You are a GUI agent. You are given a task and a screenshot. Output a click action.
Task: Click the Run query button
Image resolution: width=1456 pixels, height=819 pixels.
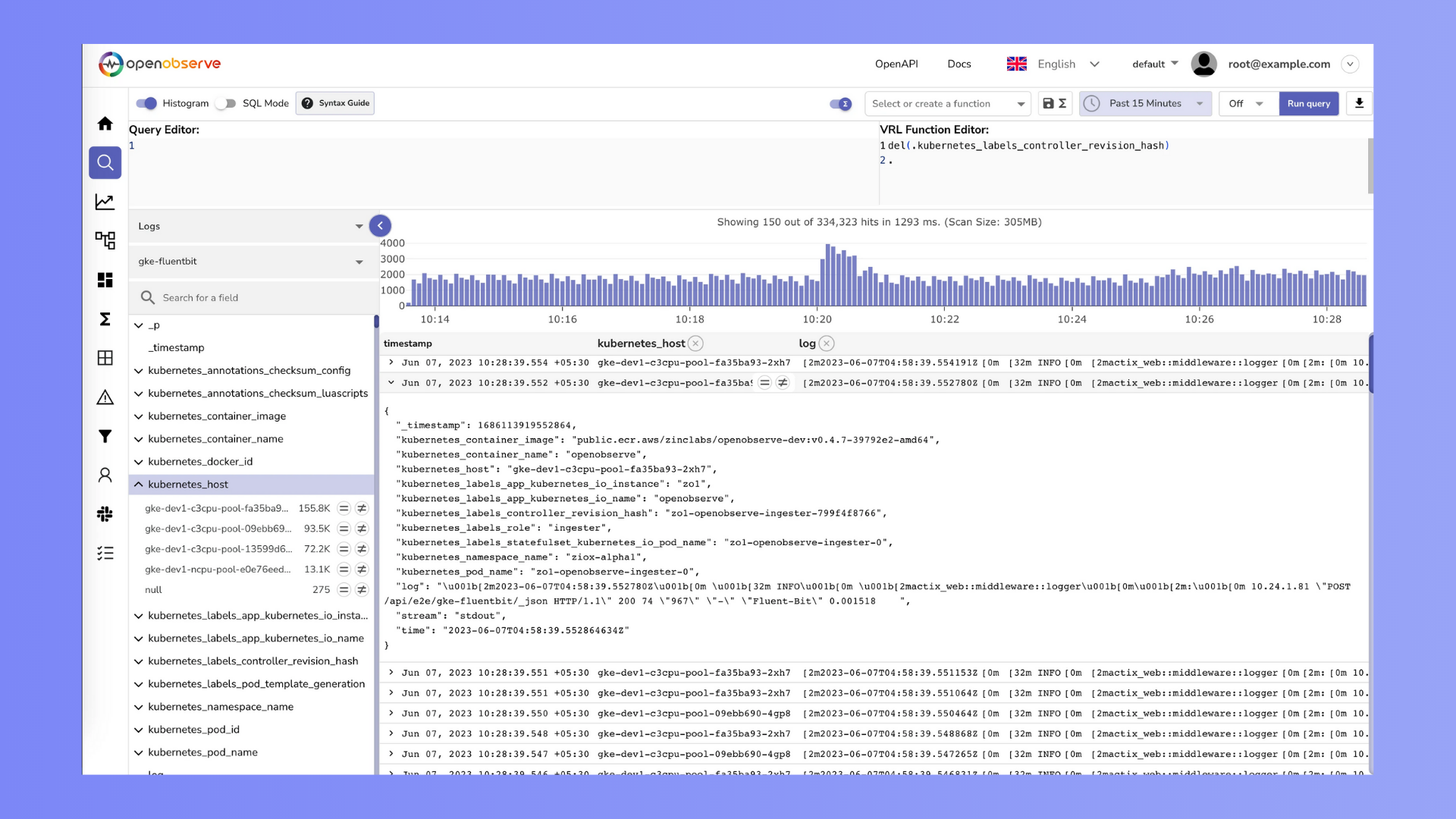tap(1308, 103)
